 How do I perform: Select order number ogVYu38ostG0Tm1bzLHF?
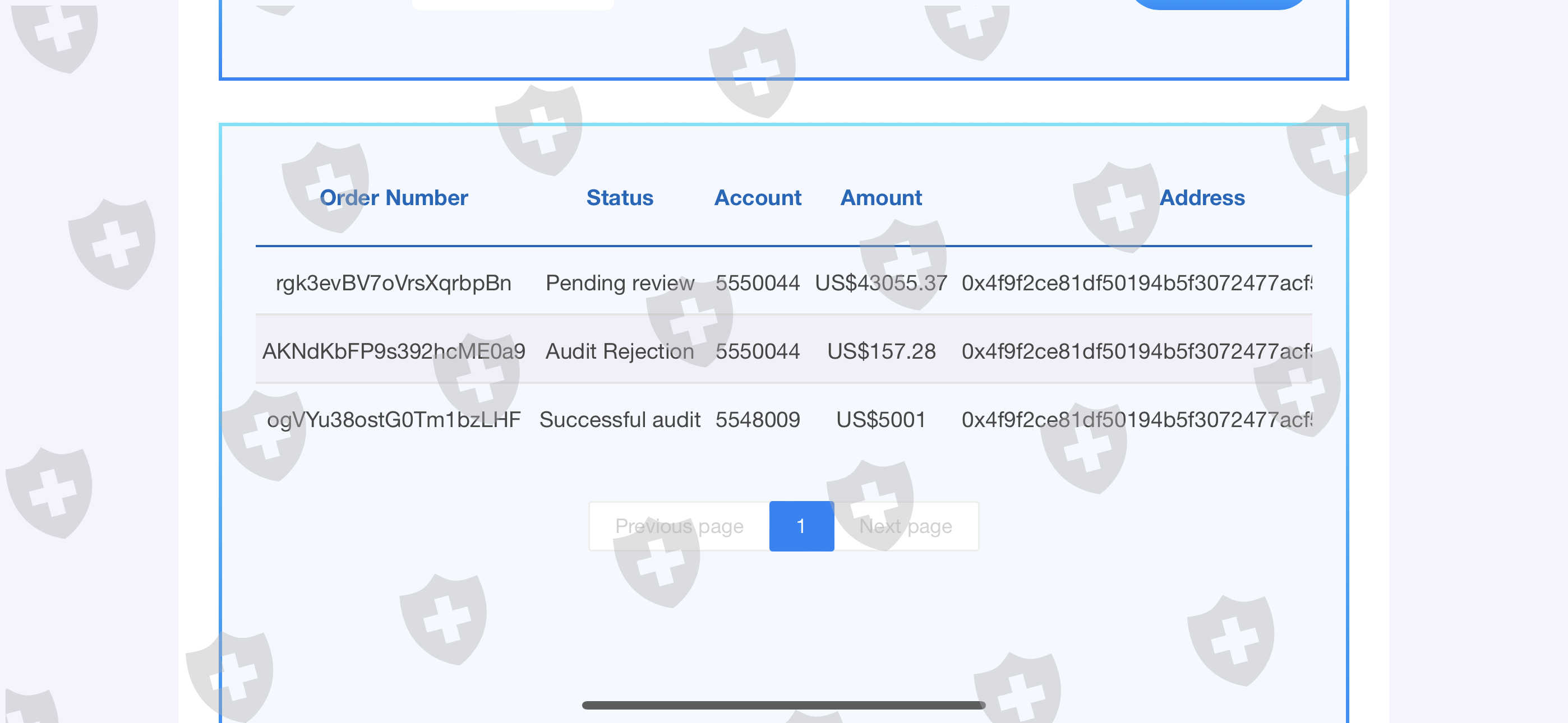tap(393, 419)
